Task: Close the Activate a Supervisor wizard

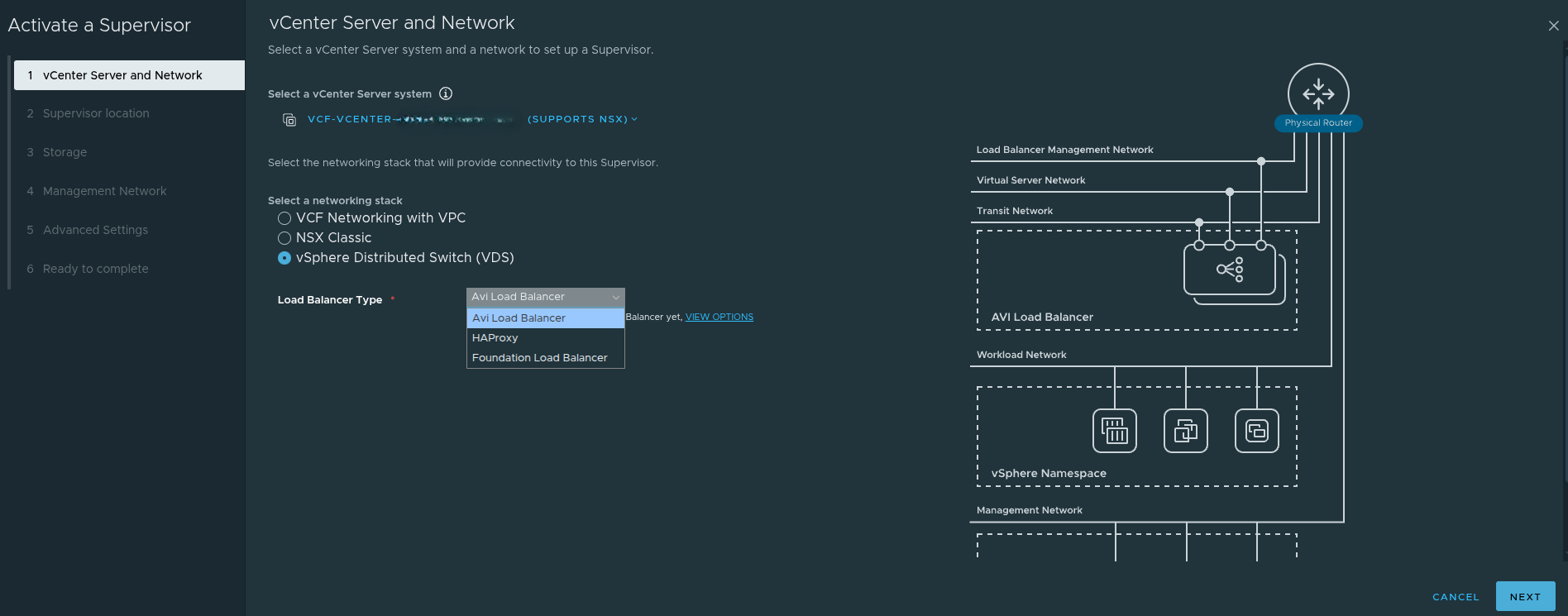Action: coord(1553,26)
